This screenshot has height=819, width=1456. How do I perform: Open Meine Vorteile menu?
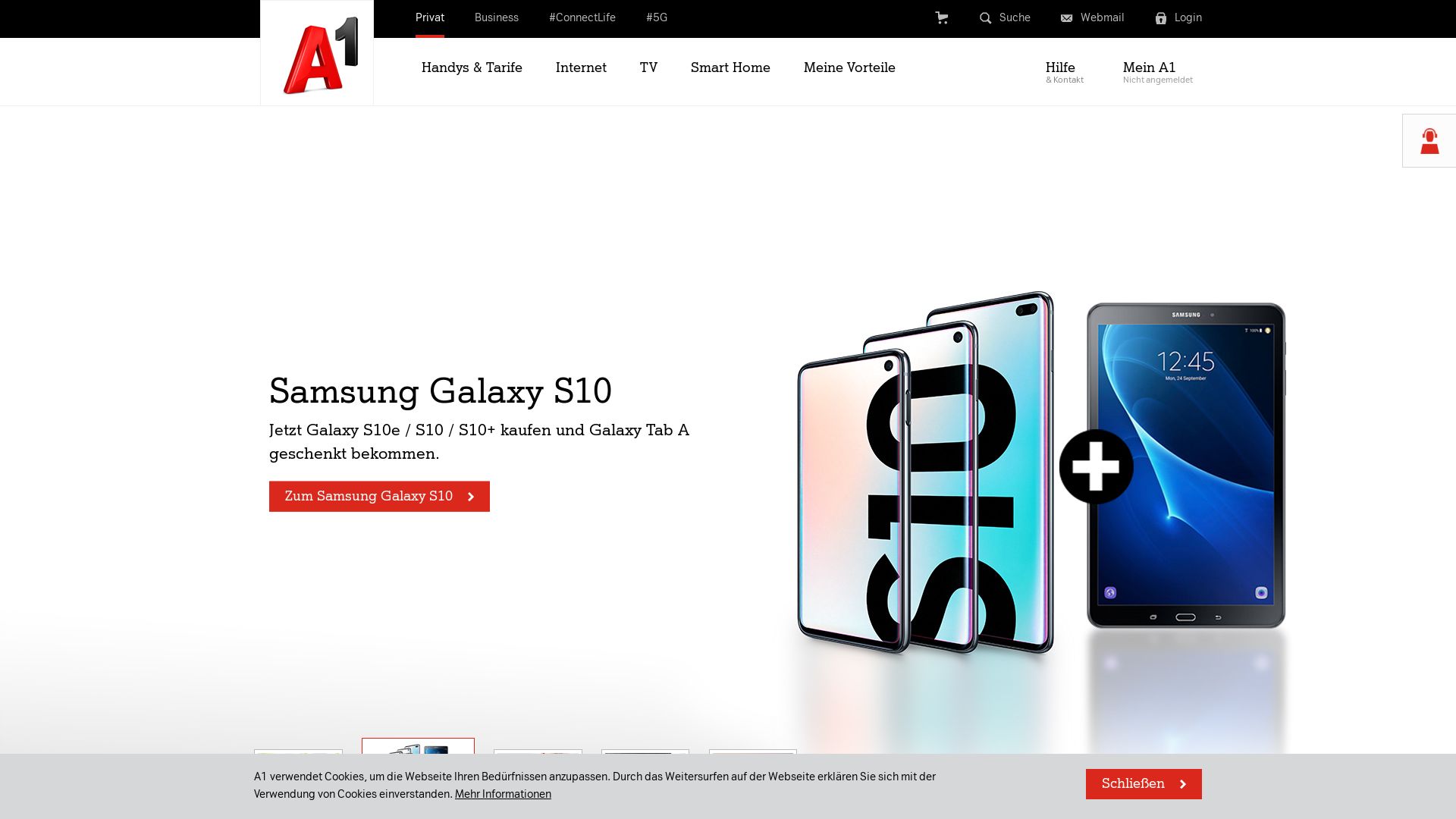coord(849,67)
